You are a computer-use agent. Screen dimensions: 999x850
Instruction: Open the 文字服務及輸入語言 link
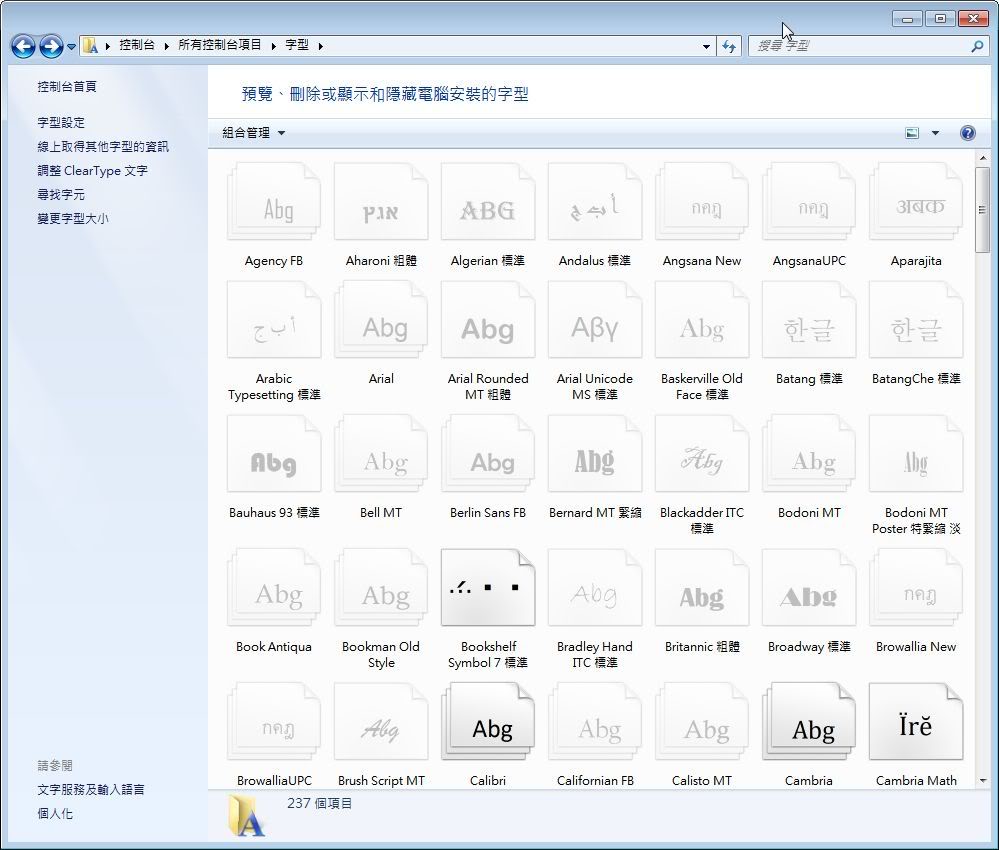click(x=90, y=789)
